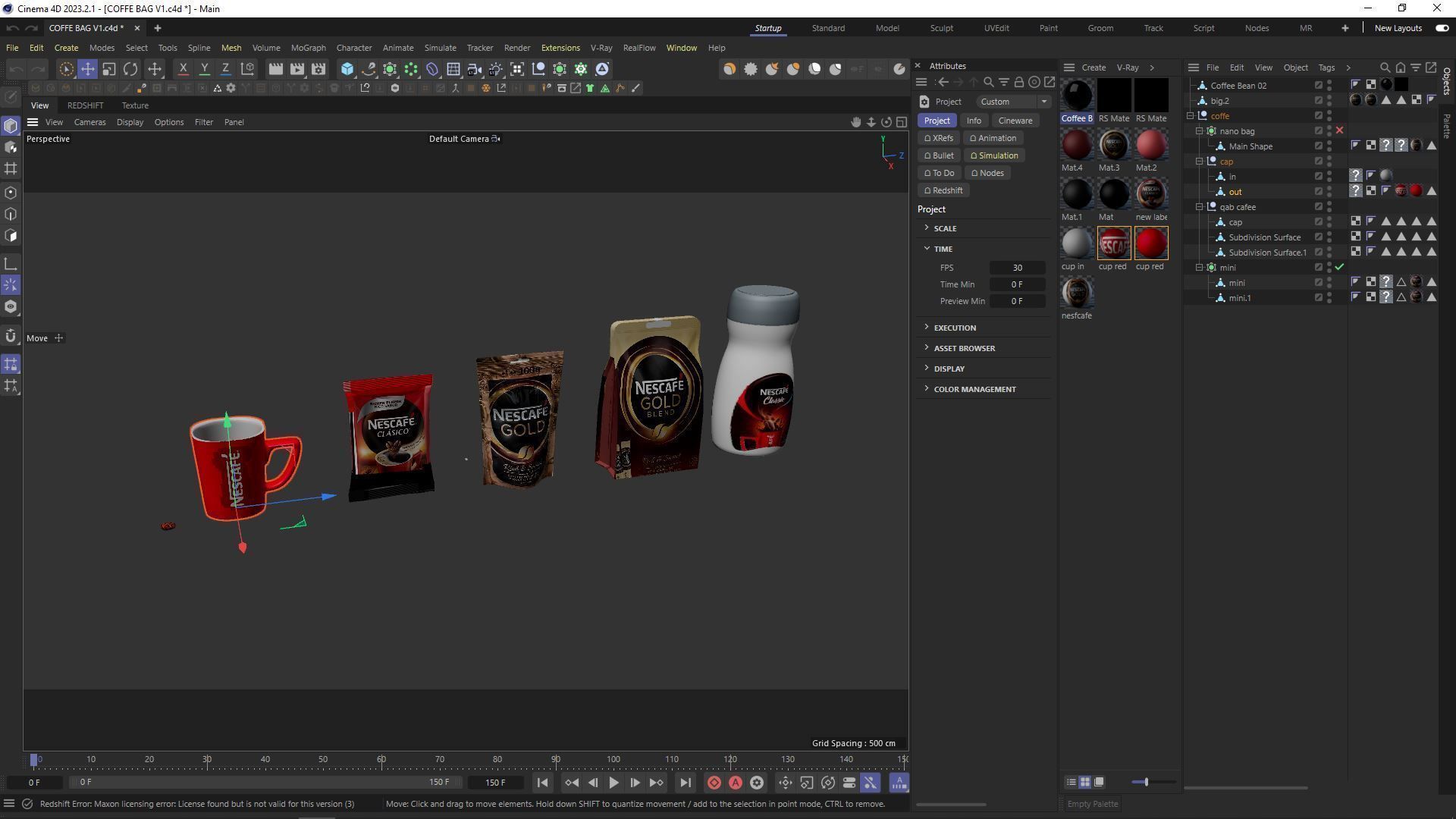
Task: Activate the Live Selection tool
Action: 67,69
